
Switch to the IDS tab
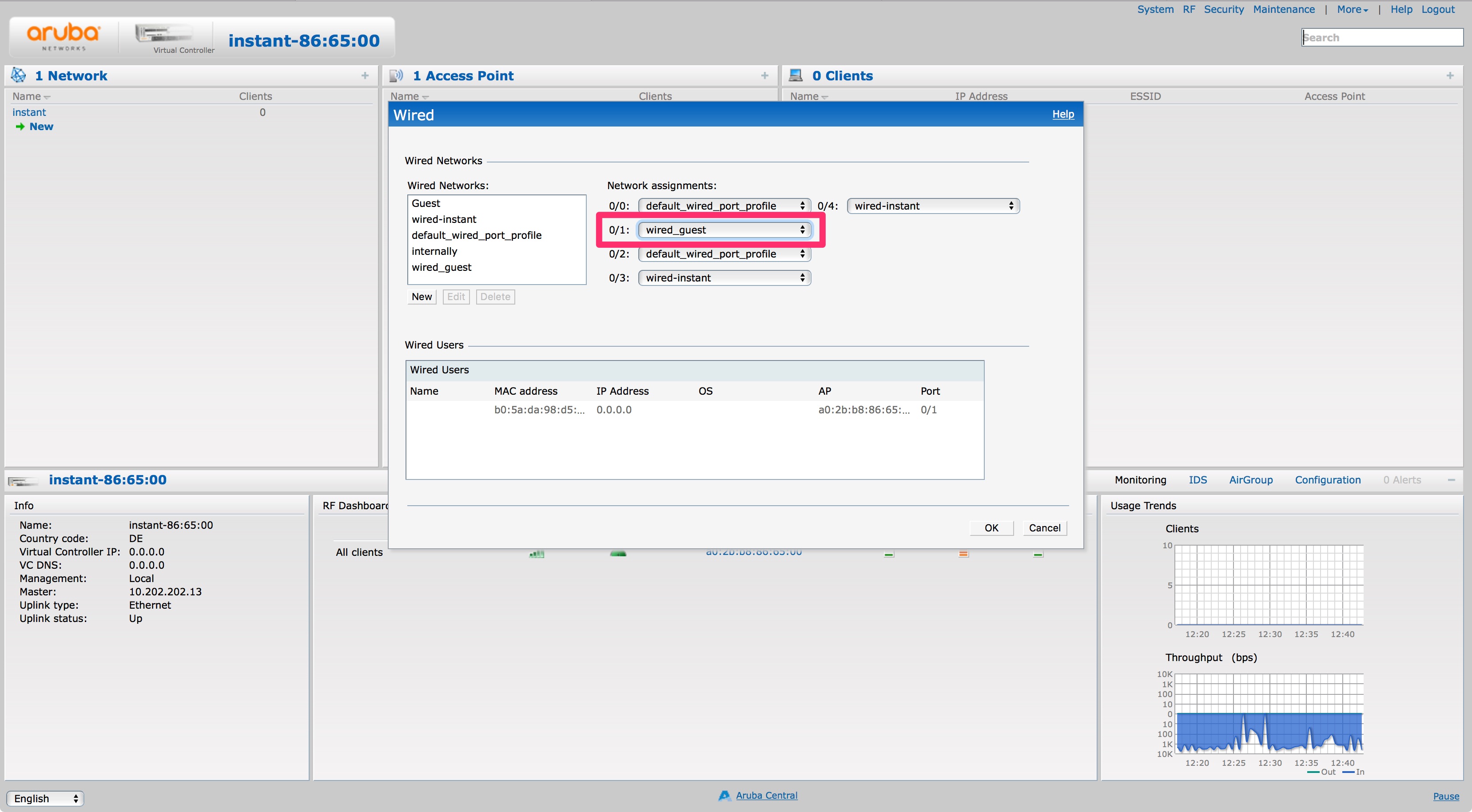1197,479
